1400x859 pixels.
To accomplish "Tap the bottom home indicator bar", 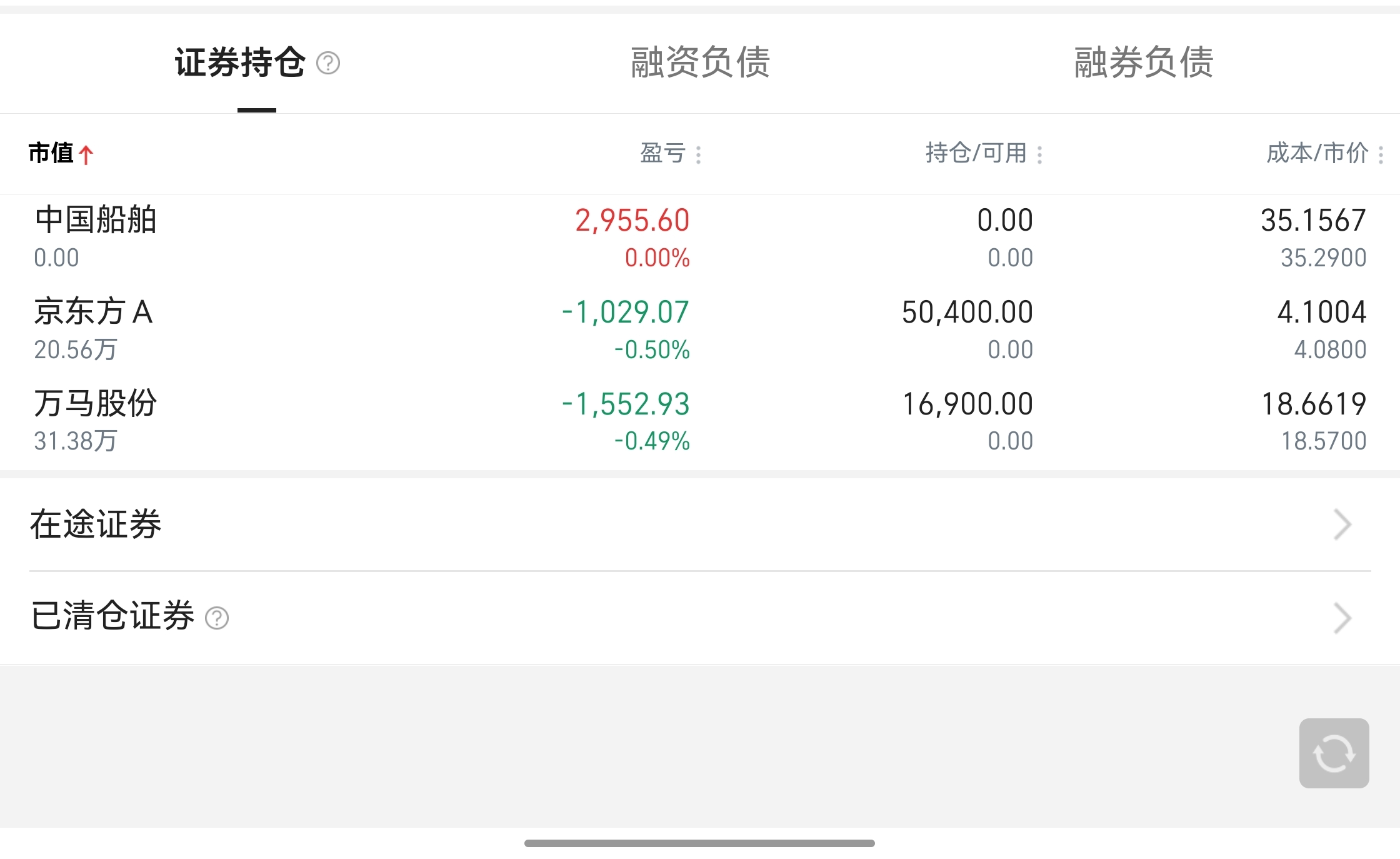I will click(x=699, y=843).
